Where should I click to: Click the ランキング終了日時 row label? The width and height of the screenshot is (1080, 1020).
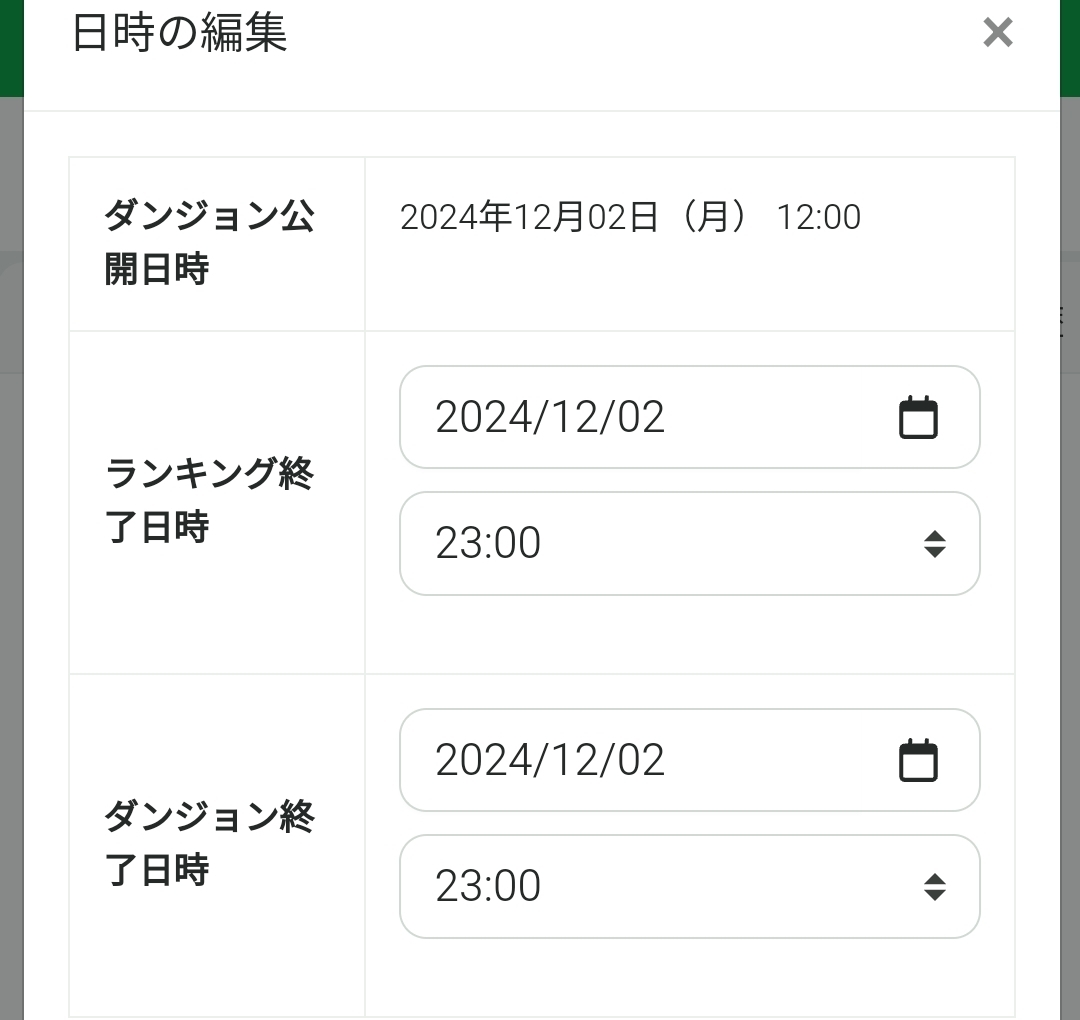tap(210, 500)
